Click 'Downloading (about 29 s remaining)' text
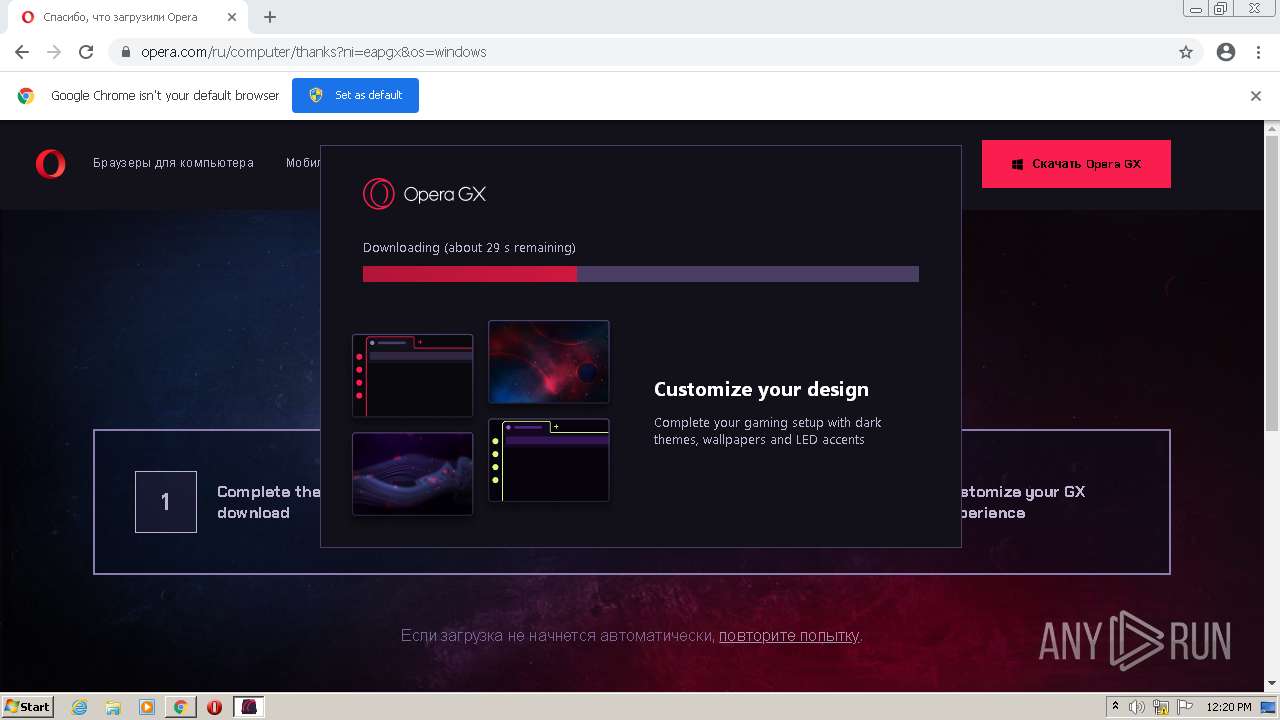This screenshot has height=720, width=1280. coord(469,247)
